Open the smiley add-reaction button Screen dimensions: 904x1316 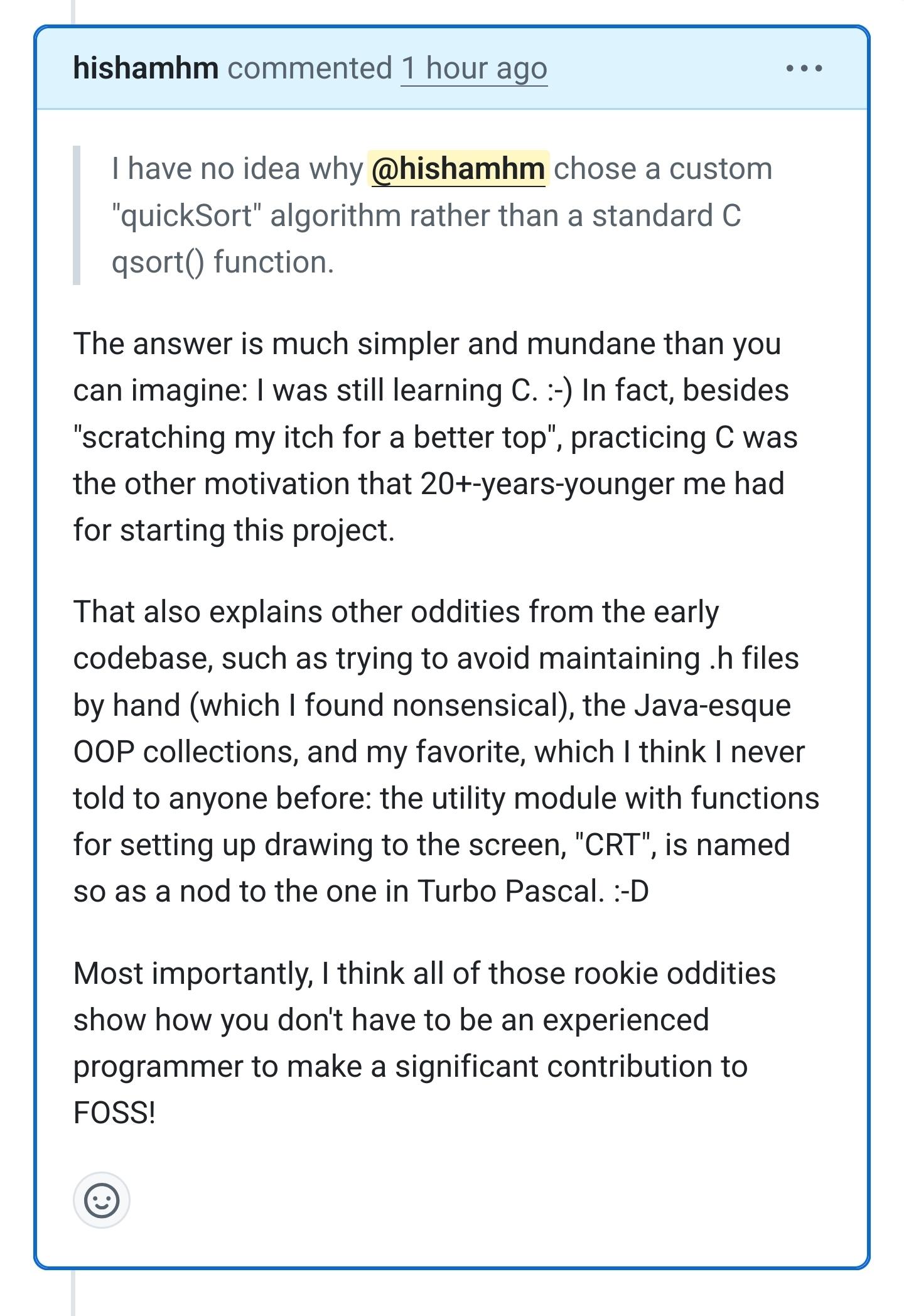[101, 1200]
